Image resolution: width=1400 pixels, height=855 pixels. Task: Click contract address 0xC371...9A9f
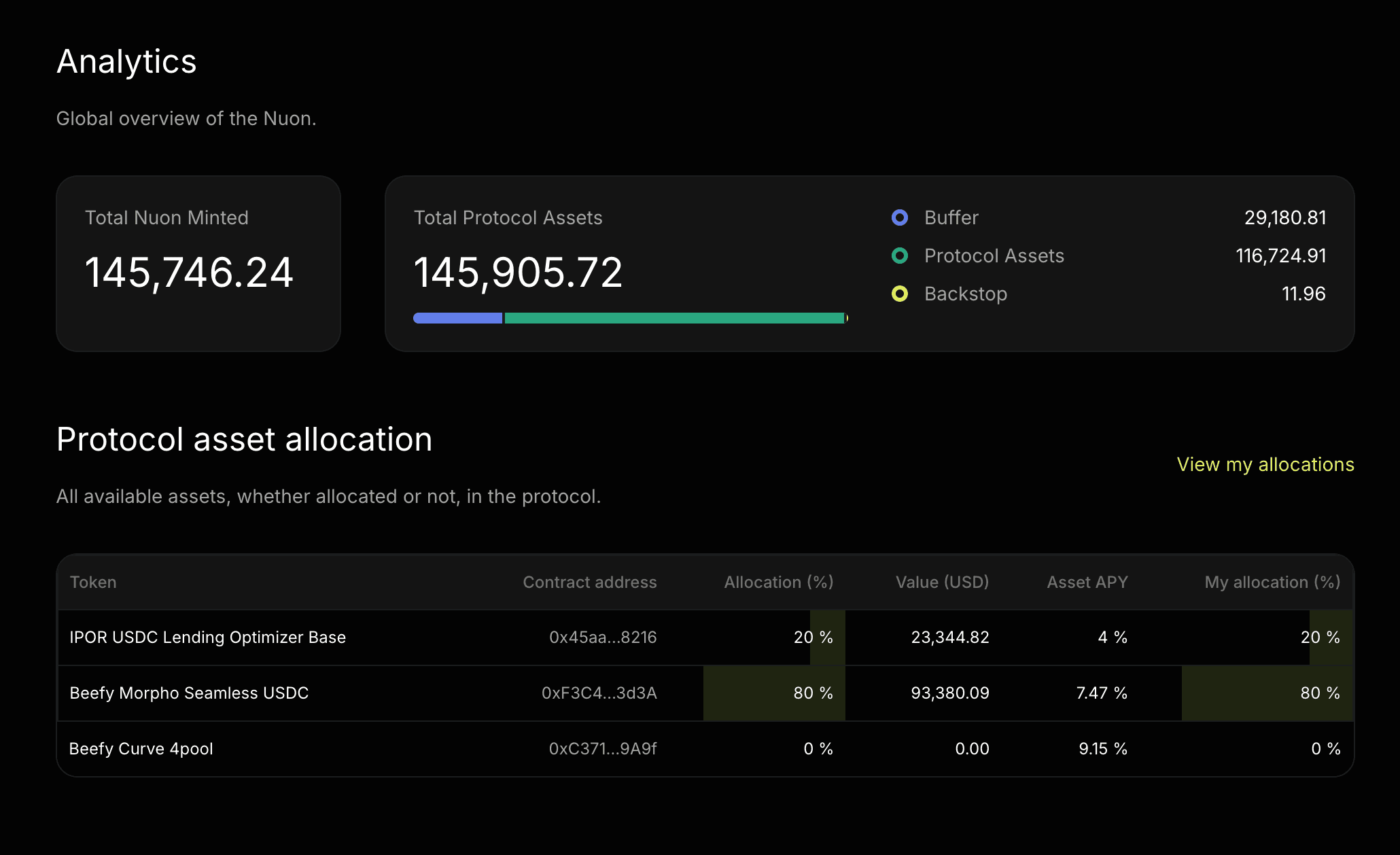pyautogui.click(x=602, y=749)
